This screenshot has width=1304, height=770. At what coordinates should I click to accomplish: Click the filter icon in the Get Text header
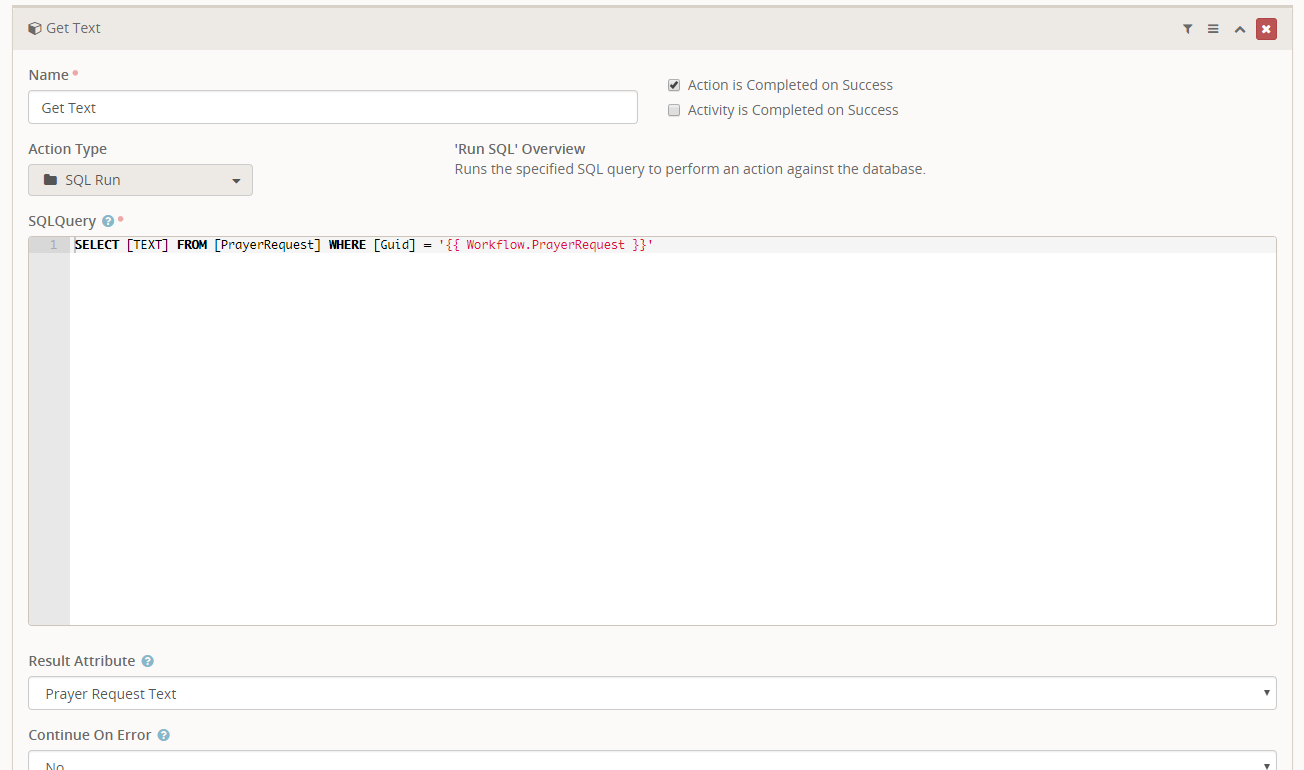(1187, 29)
